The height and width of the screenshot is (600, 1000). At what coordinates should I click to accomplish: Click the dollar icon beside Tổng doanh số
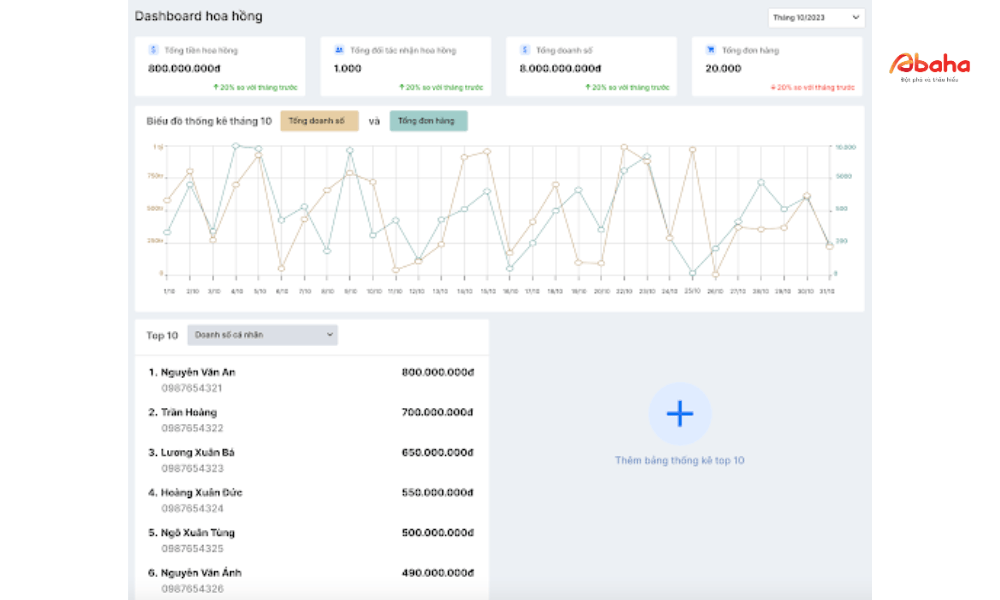[x=525, y=49]
